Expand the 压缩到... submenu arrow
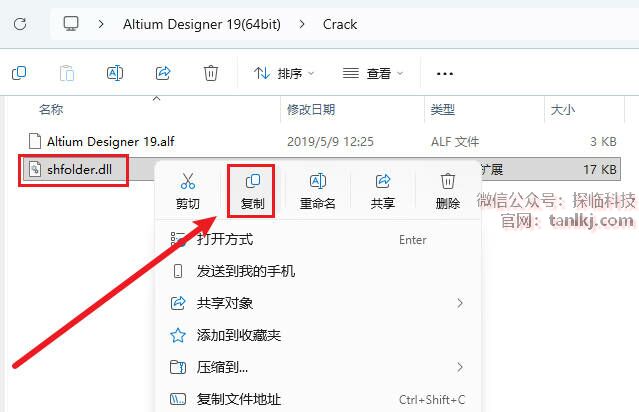639x412 pixels. point(460,367)
